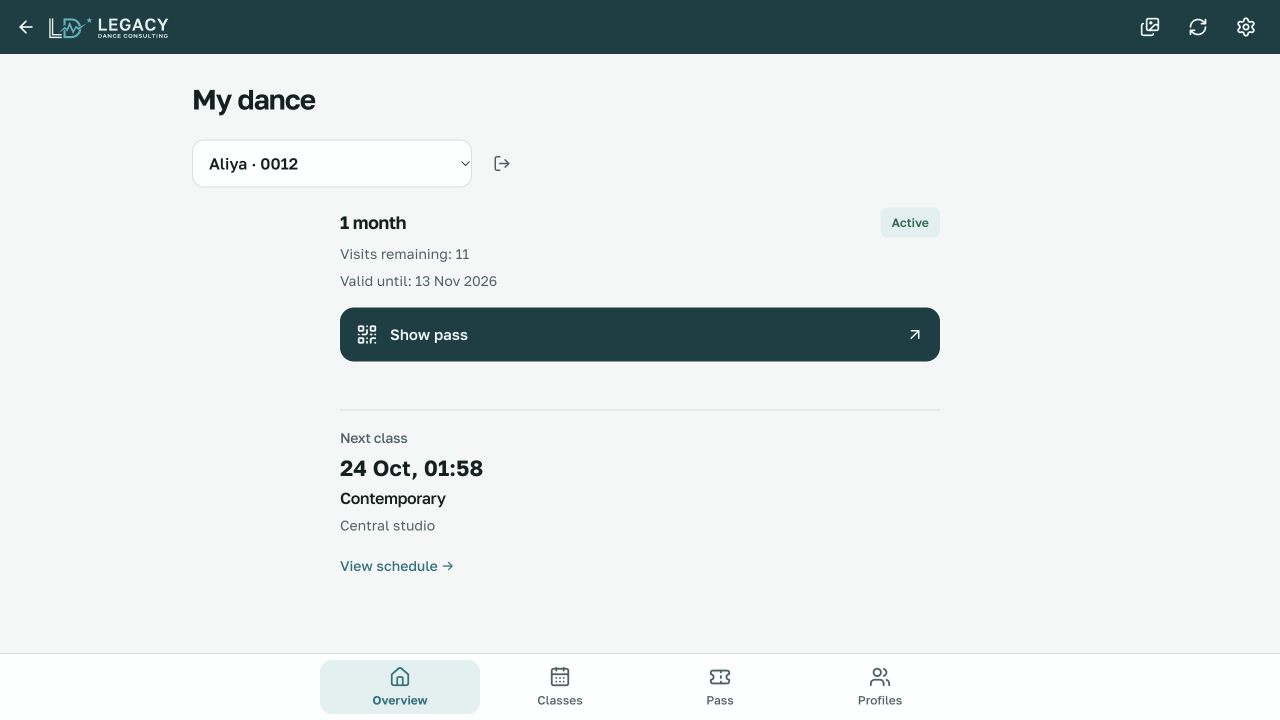Open the image gallery icon in header

(1150, 27)
